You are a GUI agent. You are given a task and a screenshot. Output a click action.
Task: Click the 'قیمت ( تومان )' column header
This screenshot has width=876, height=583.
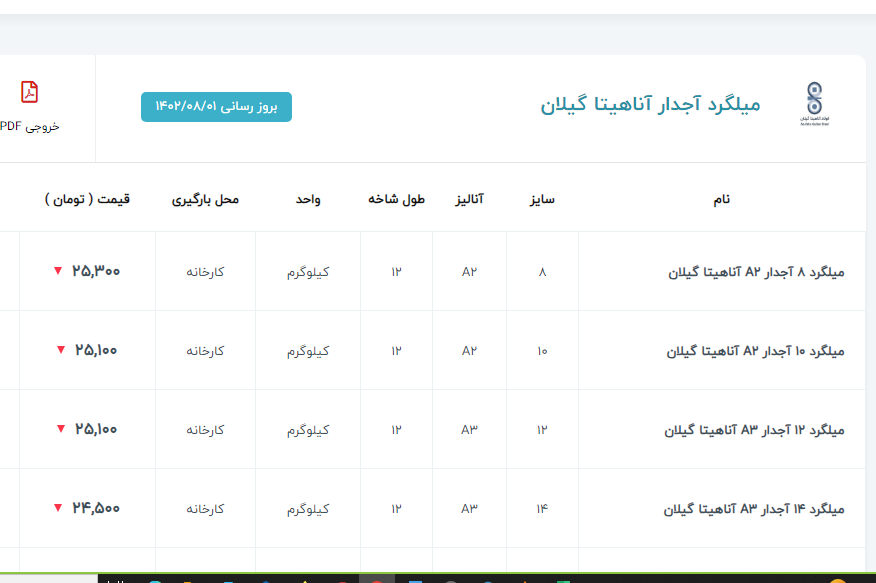pos(87,199)
